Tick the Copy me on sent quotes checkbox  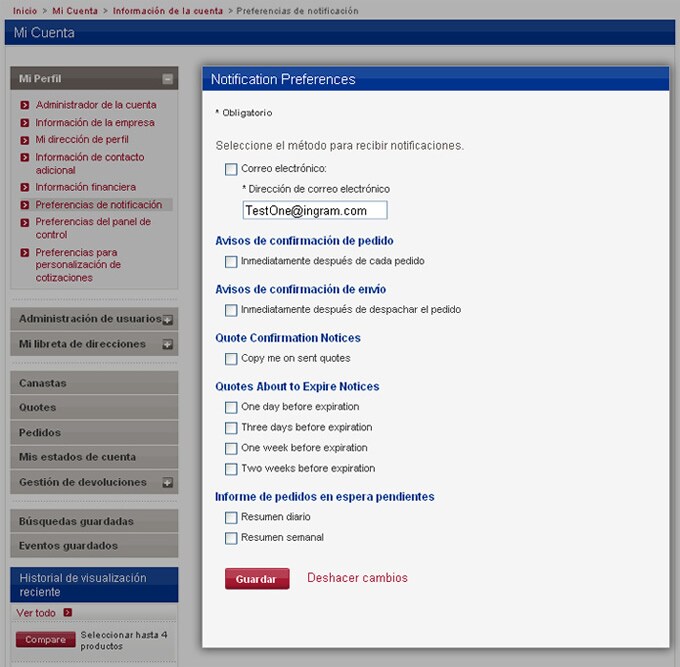pos(231,359)
